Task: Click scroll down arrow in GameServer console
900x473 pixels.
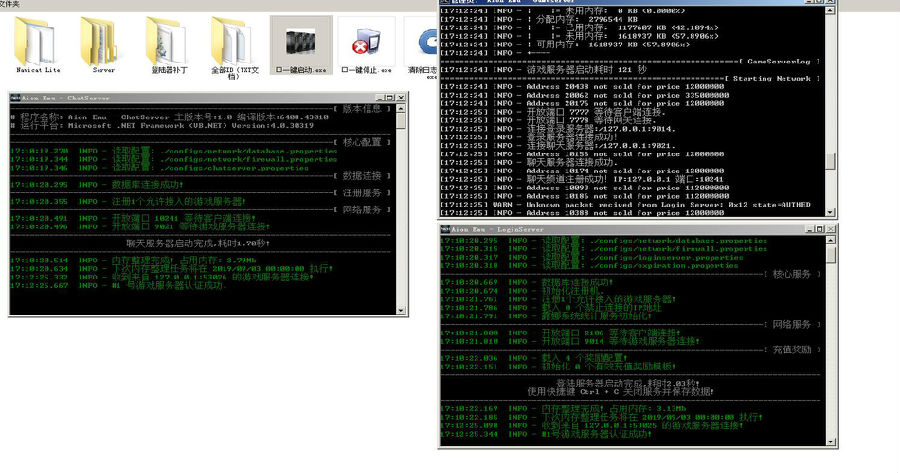Action: [831, 209]
